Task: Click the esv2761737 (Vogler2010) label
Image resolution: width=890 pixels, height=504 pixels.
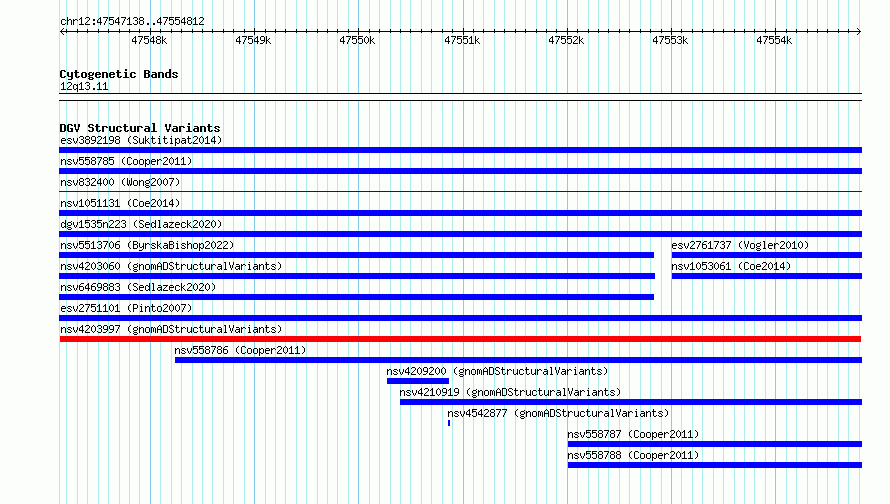Action: (740, 245)
